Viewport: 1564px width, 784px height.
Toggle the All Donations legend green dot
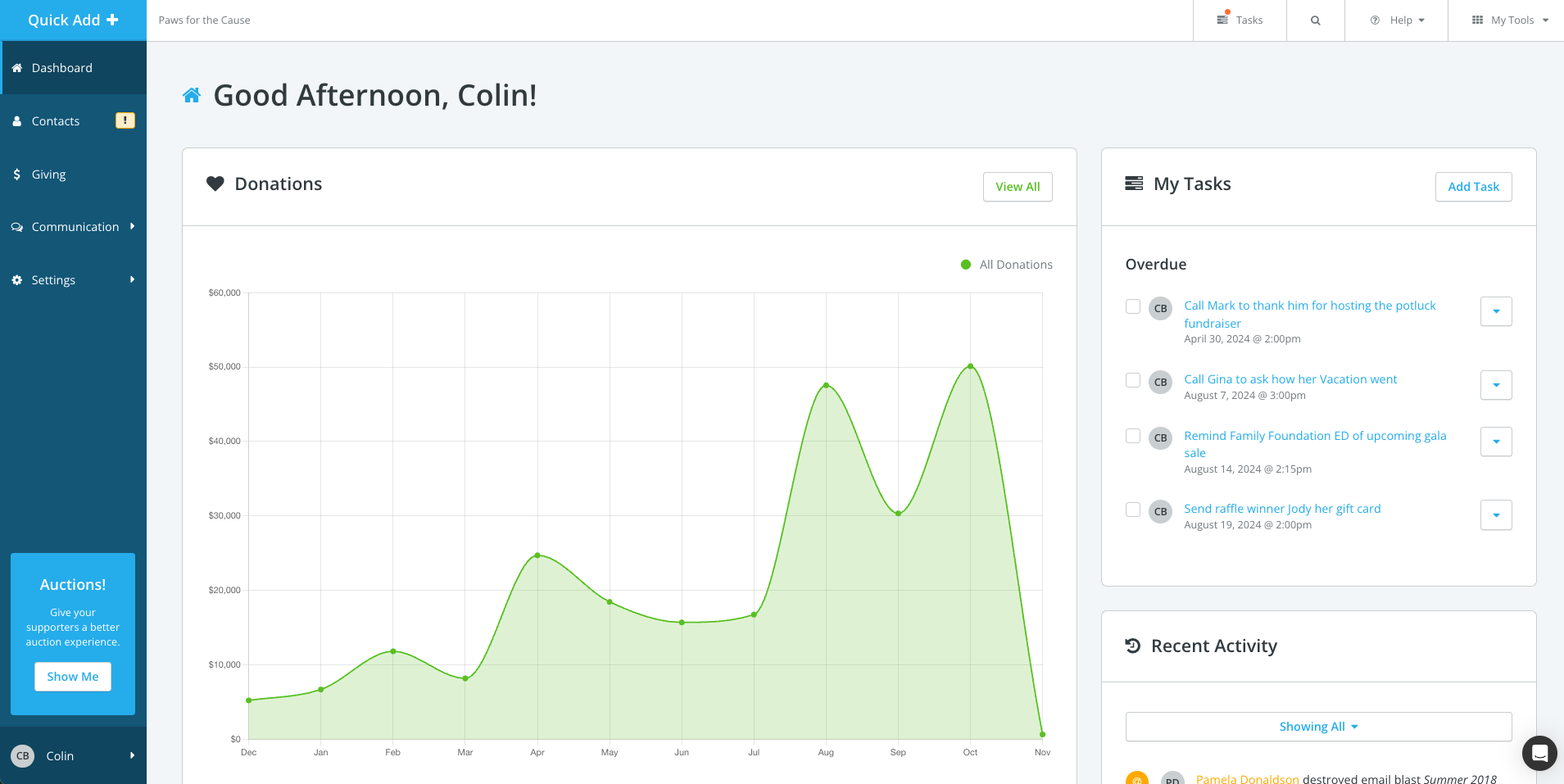point(966,265)
